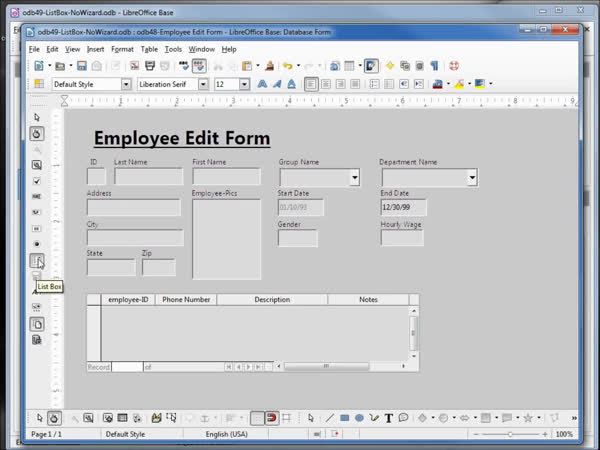Toggle Design Mode in the left sidebar
This screenshot has height=450, width=600.
[37, 134]
